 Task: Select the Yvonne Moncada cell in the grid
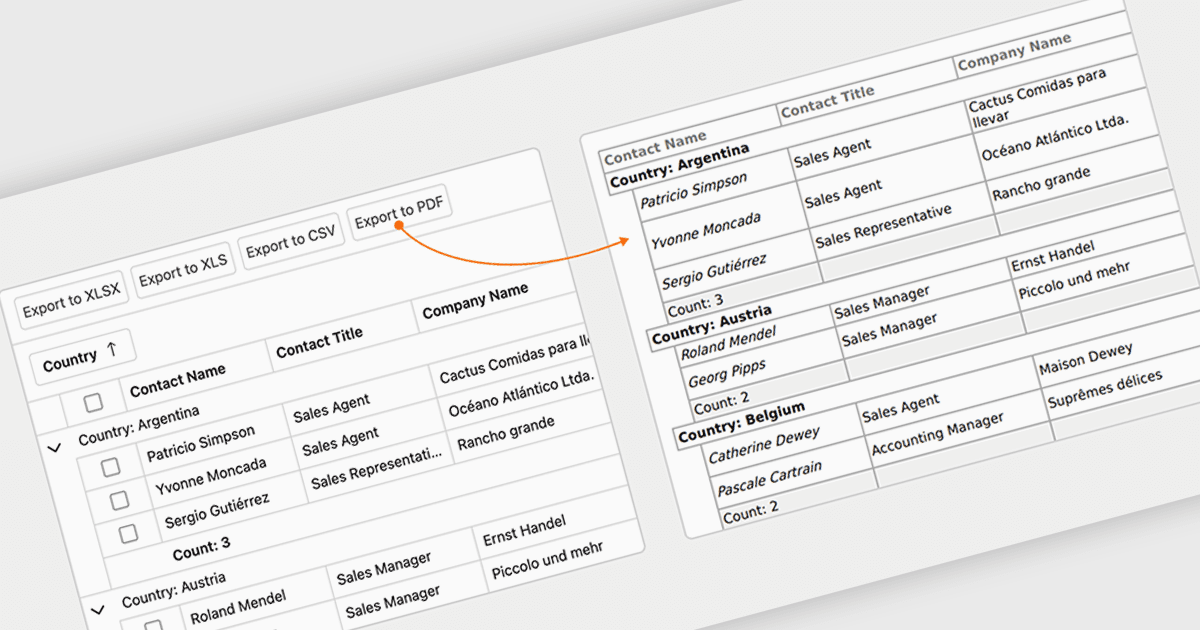pyautogui.click(x=210, y=477)
